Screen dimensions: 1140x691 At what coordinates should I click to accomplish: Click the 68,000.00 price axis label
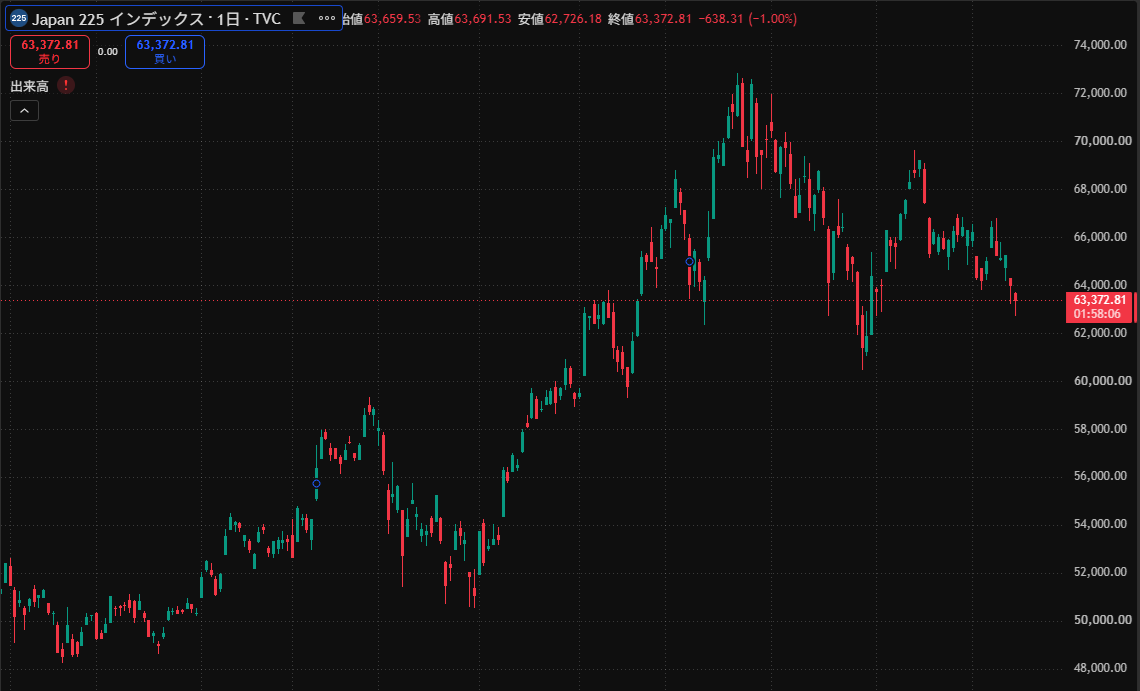1100,189
